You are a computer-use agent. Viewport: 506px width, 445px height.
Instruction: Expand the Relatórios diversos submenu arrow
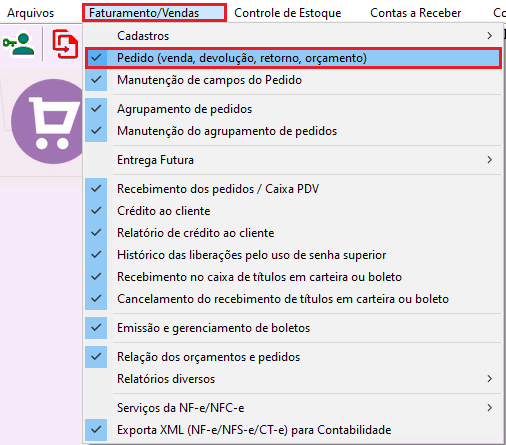point(489,379)
